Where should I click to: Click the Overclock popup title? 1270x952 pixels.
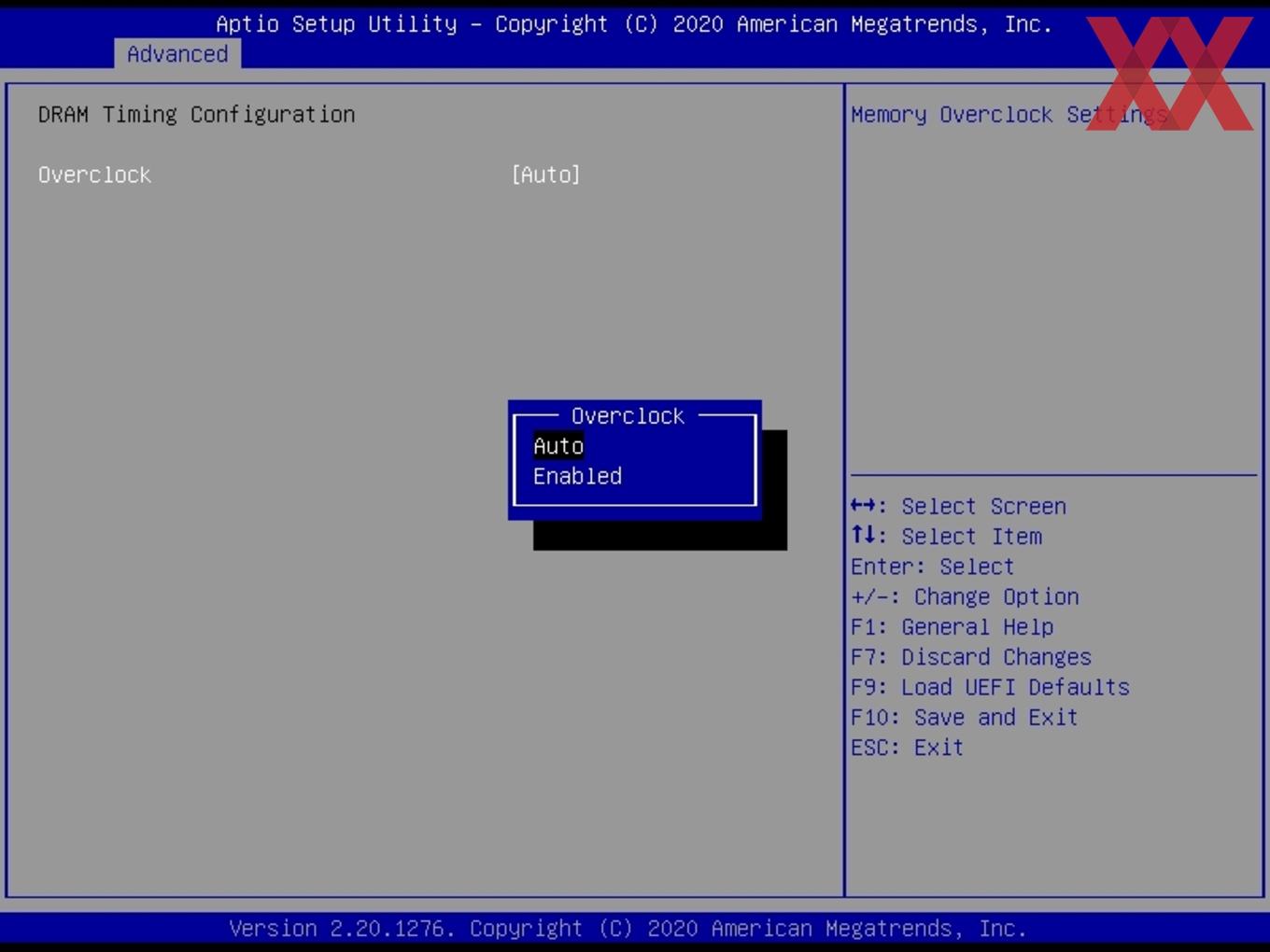coord(628,415)
